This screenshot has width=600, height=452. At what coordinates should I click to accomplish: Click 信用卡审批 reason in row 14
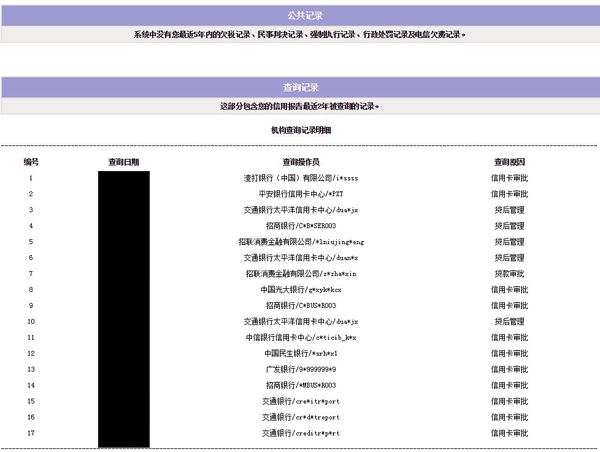click(x=509, y=385)
